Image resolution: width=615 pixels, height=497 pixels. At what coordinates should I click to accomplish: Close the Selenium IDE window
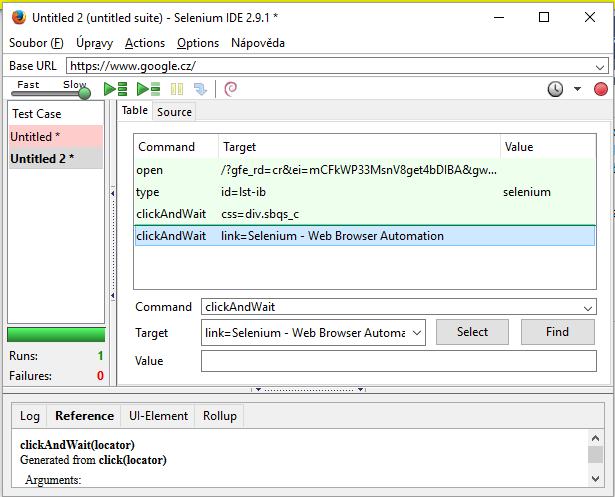point(590,17)
